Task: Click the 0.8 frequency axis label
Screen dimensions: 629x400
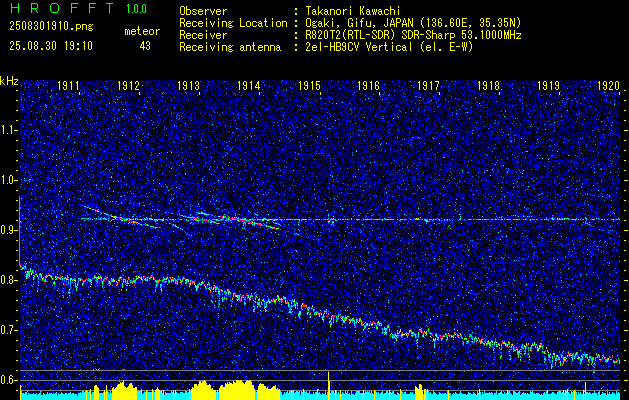Action: [9, 280]
